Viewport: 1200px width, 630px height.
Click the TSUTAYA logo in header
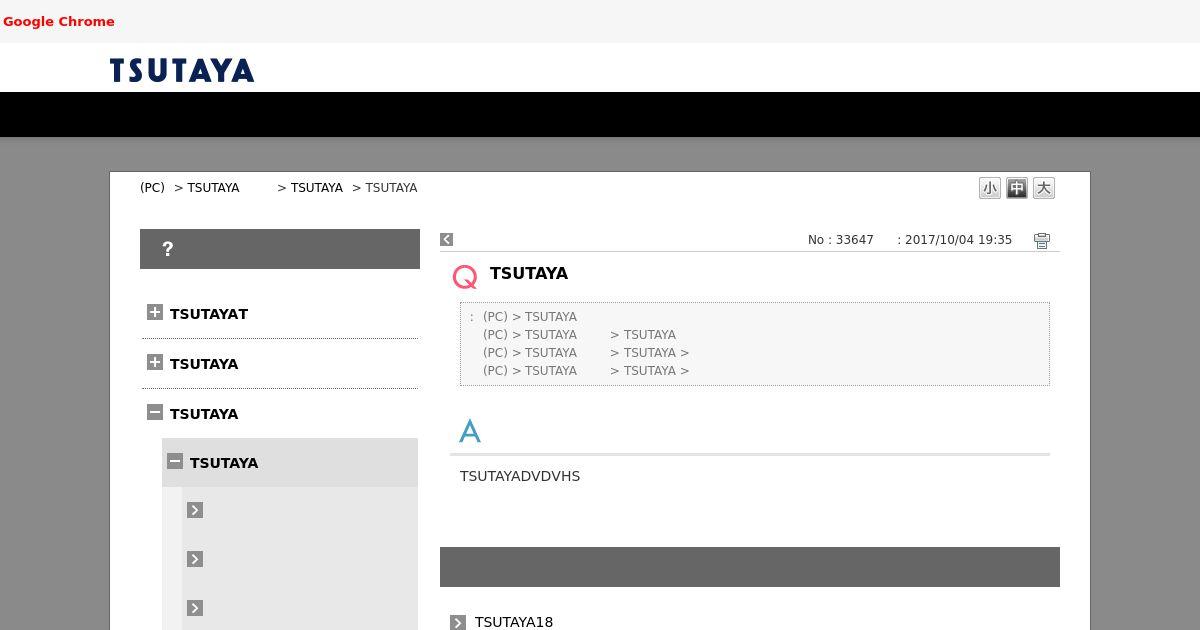[x=182, y=70]
